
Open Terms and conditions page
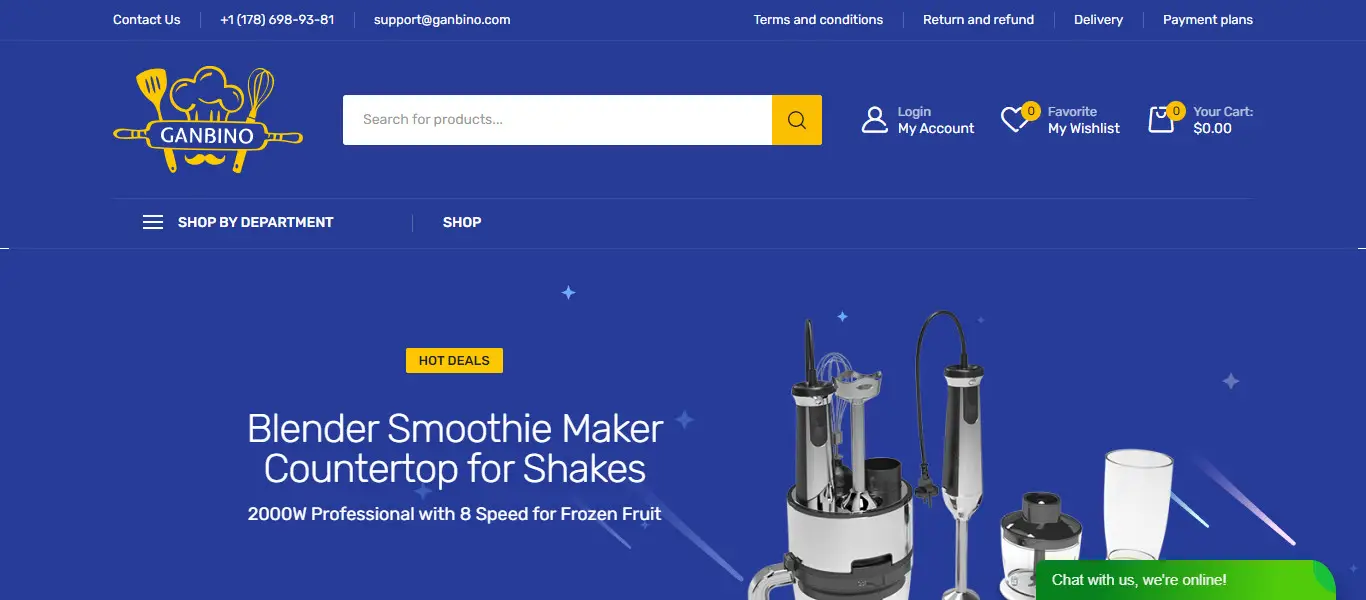818,20
